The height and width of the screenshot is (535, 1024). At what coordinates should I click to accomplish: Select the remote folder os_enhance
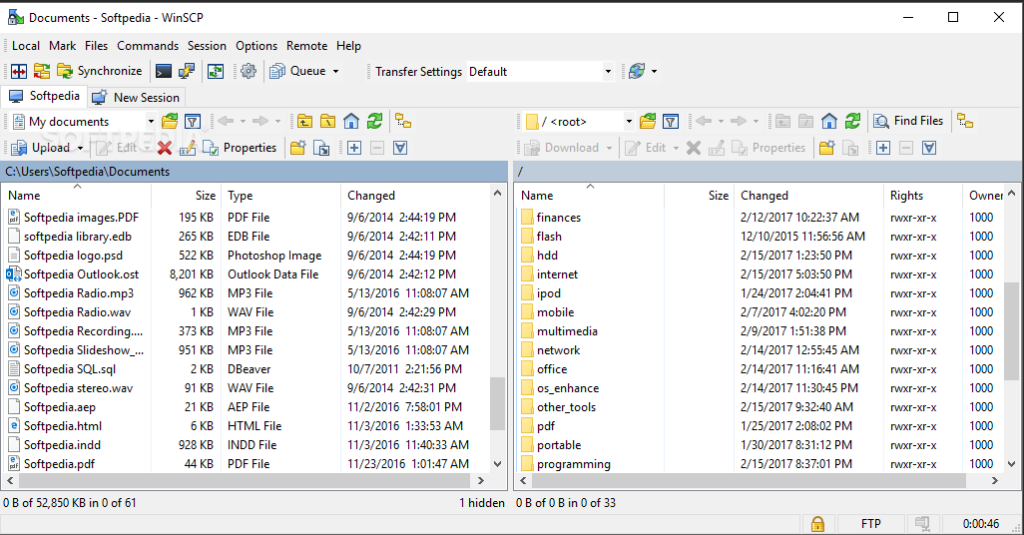click(568, 388)
